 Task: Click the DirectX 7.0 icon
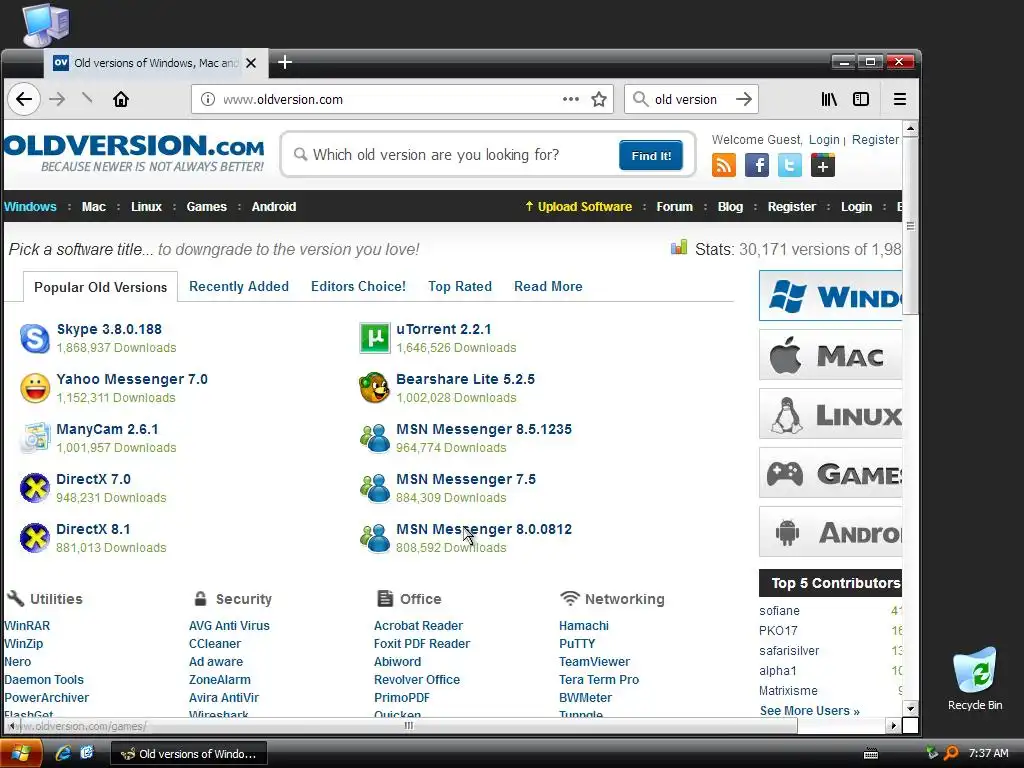(35, 488)
